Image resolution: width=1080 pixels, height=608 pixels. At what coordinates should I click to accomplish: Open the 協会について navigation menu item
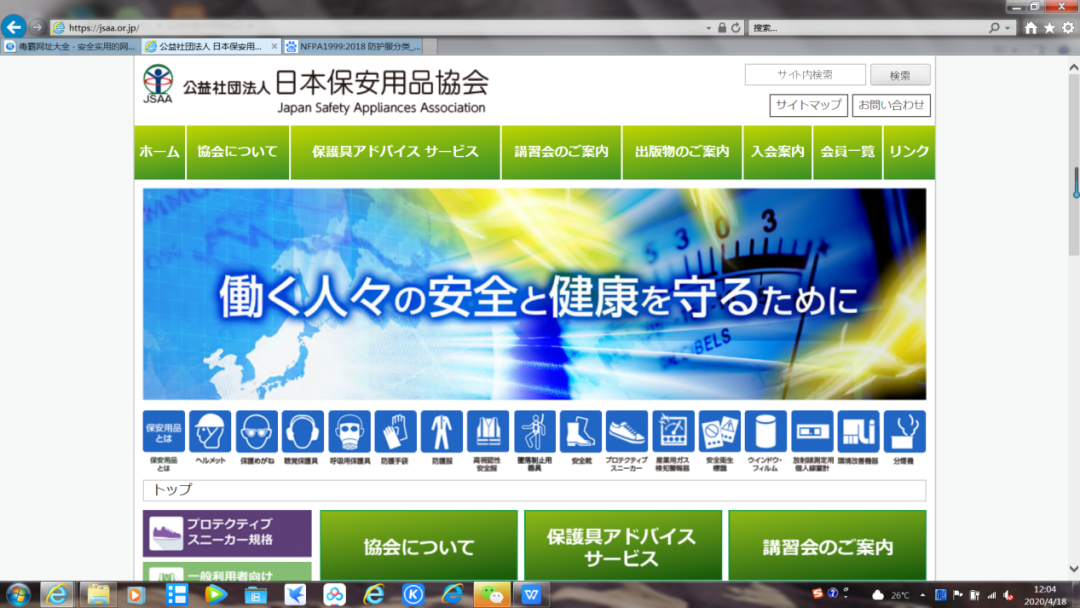[237, 152]
